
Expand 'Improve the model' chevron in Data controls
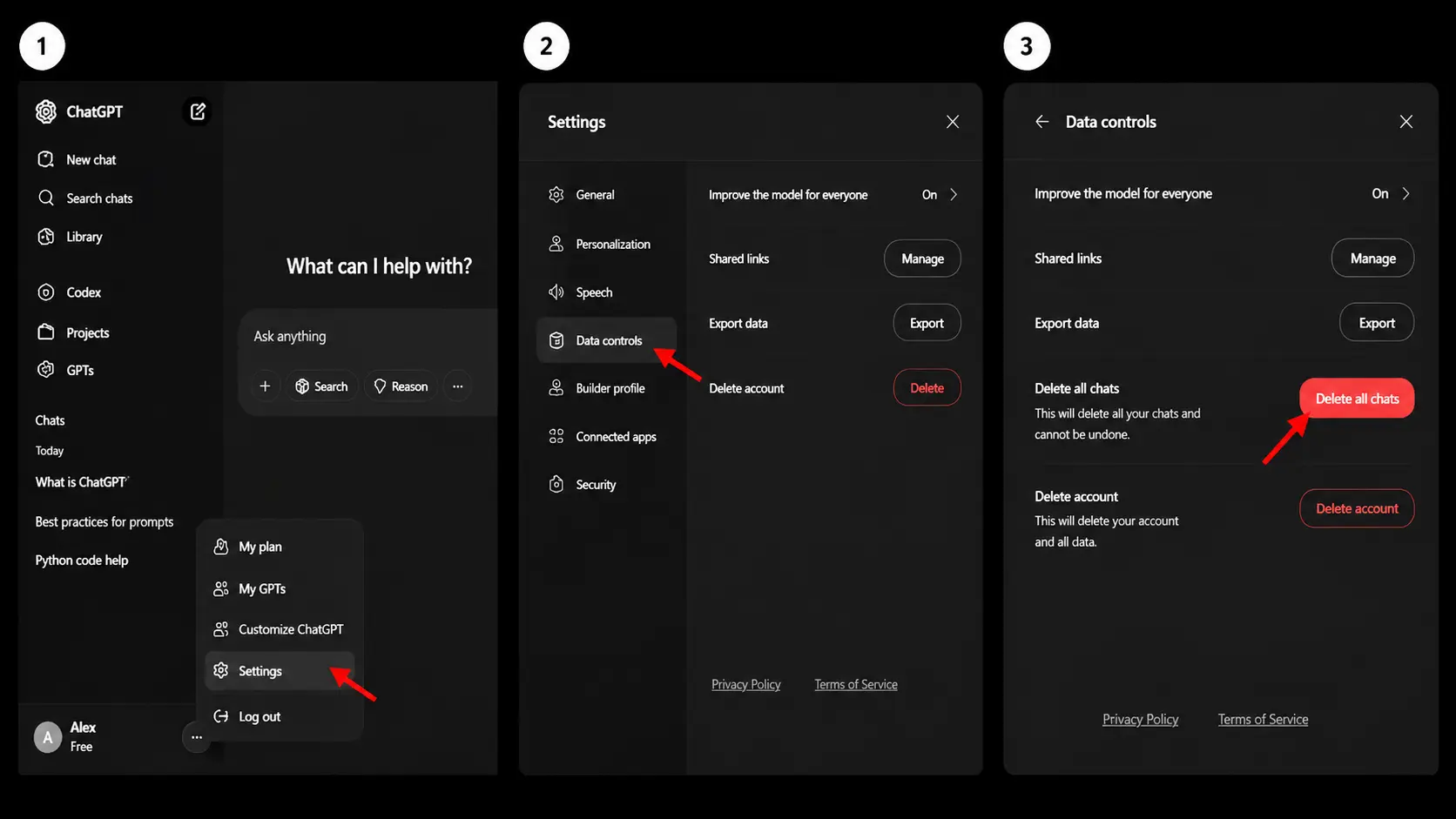[1405, 194]
